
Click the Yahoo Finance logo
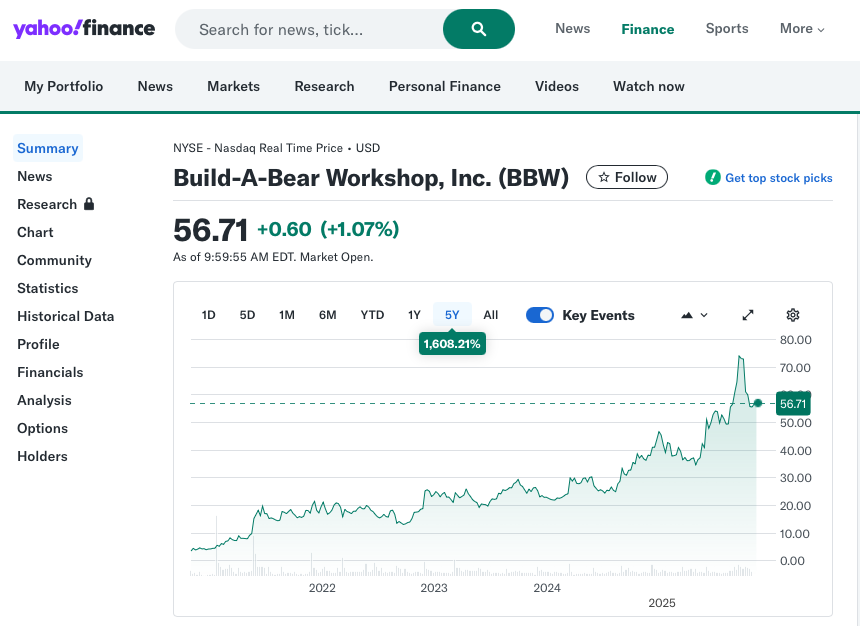[x=84, y=28]
